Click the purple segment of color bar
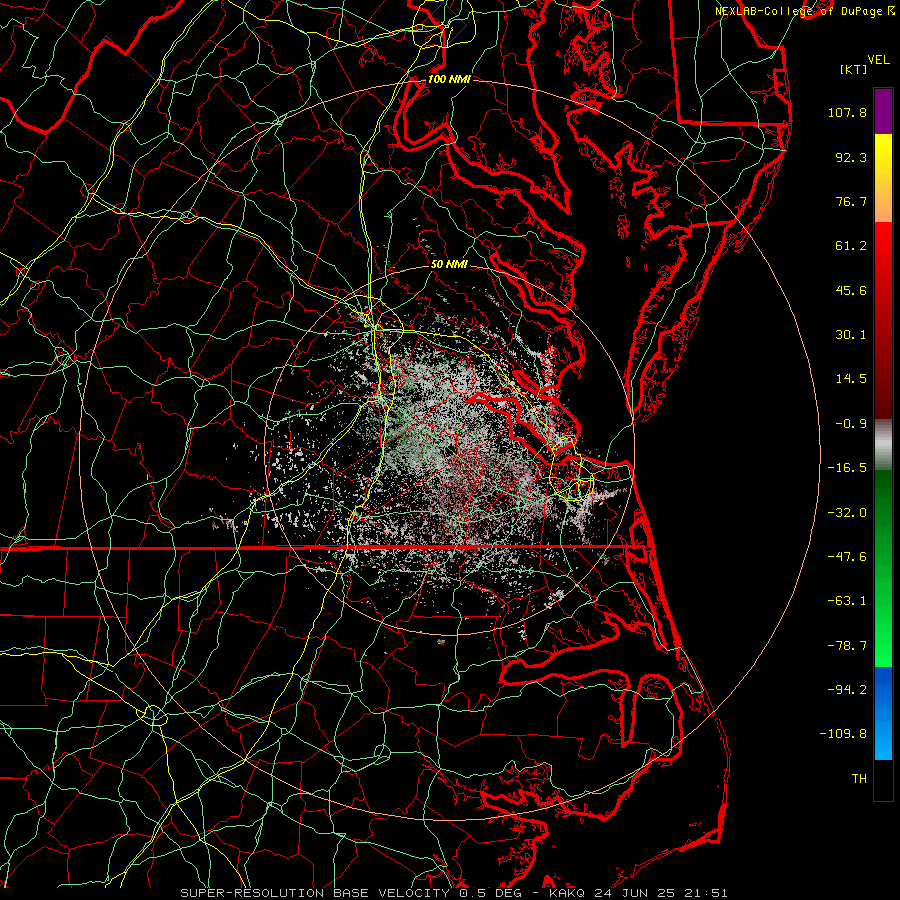 click(x=883, y=111)
